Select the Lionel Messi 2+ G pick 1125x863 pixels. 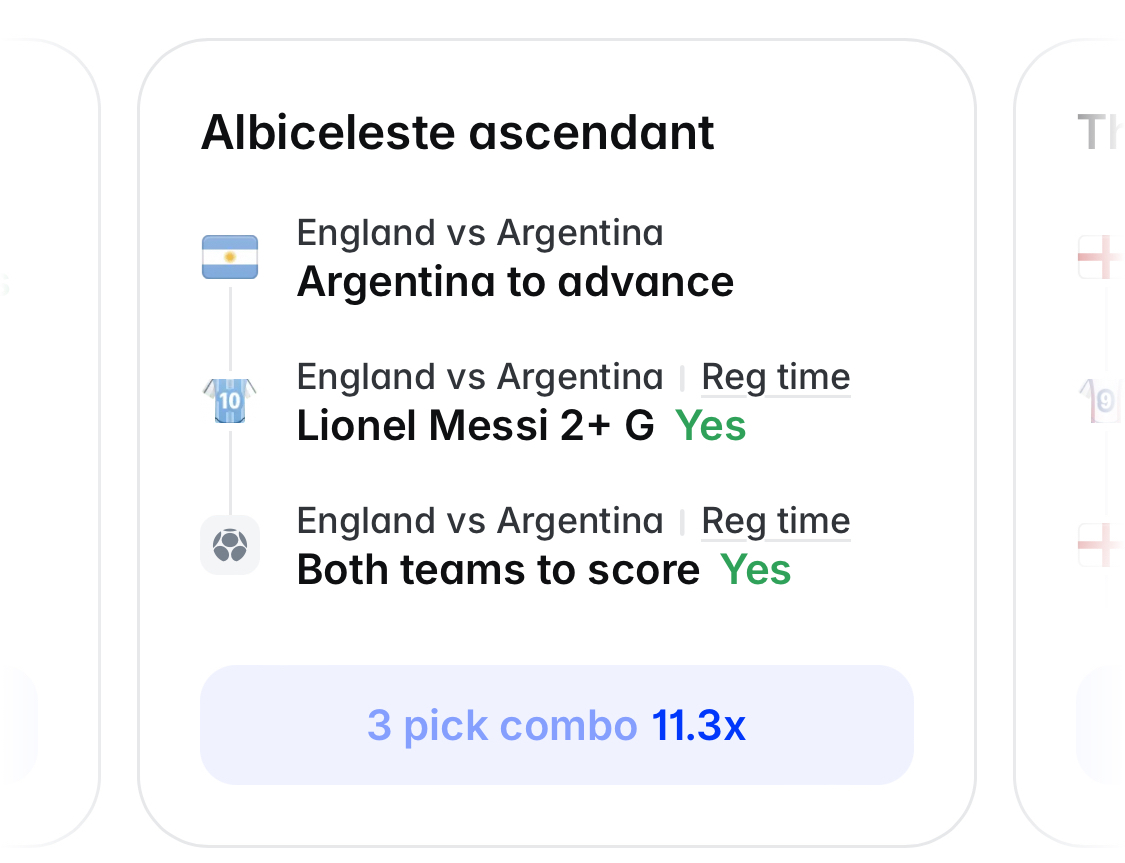(x=476, y=425)
